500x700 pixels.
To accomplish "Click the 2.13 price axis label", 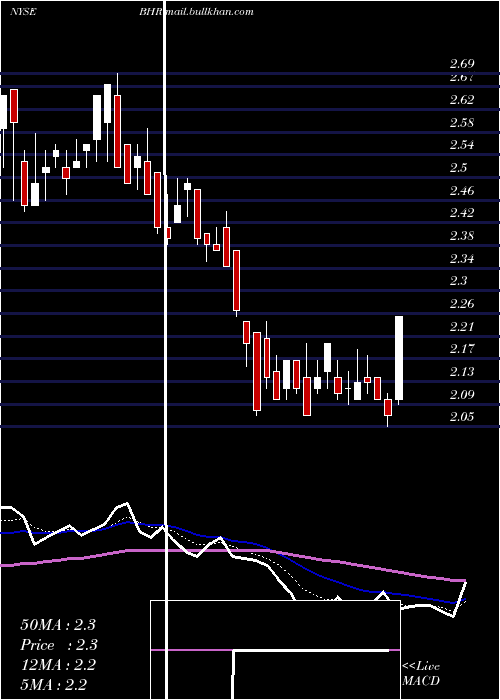I will tap(462, 371).
